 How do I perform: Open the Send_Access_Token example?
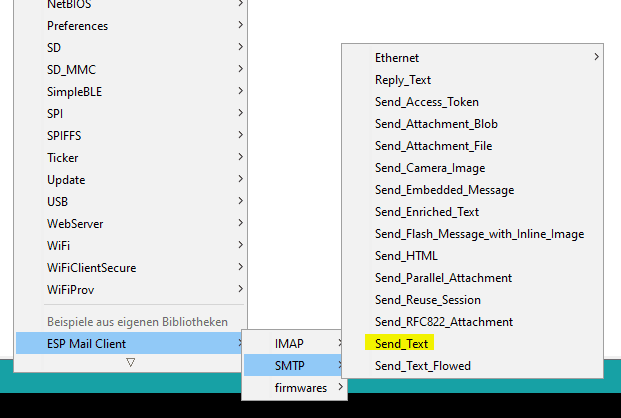pos(426,102)
